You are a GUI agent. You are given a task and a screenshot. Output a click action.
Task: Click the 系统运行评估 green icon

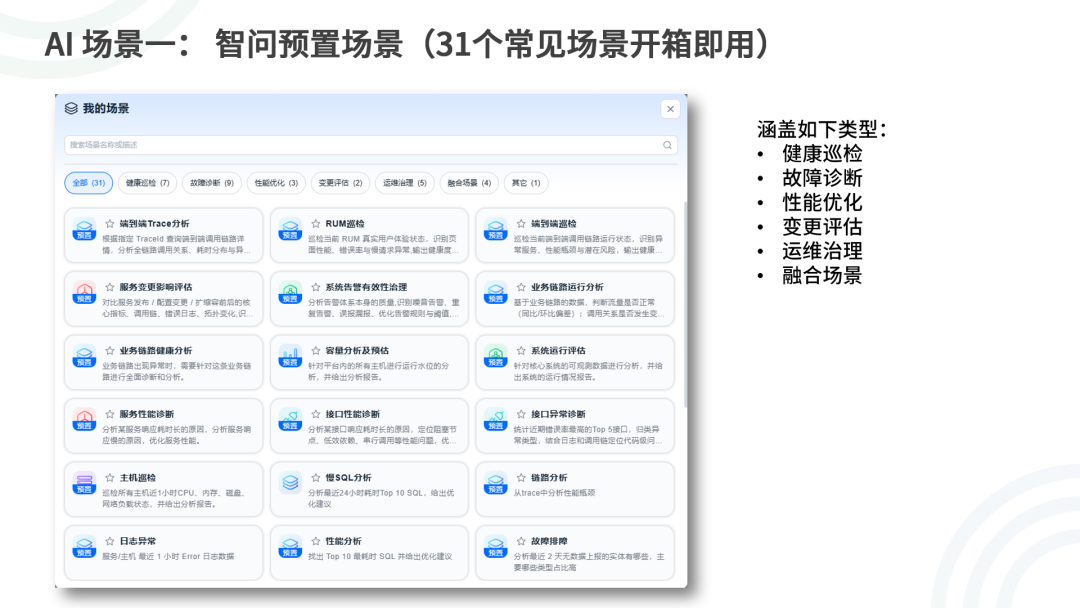pos(495,356)
